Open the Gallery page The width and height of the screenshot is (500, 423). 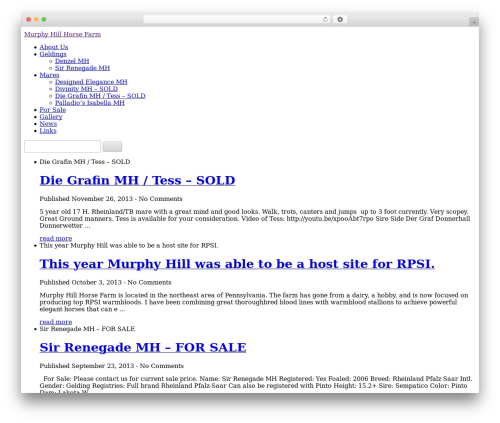pos(51,117)
